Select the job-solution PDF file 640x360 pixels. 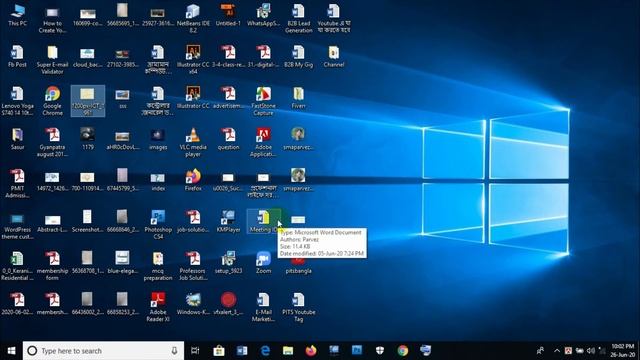tap(193, 221)
